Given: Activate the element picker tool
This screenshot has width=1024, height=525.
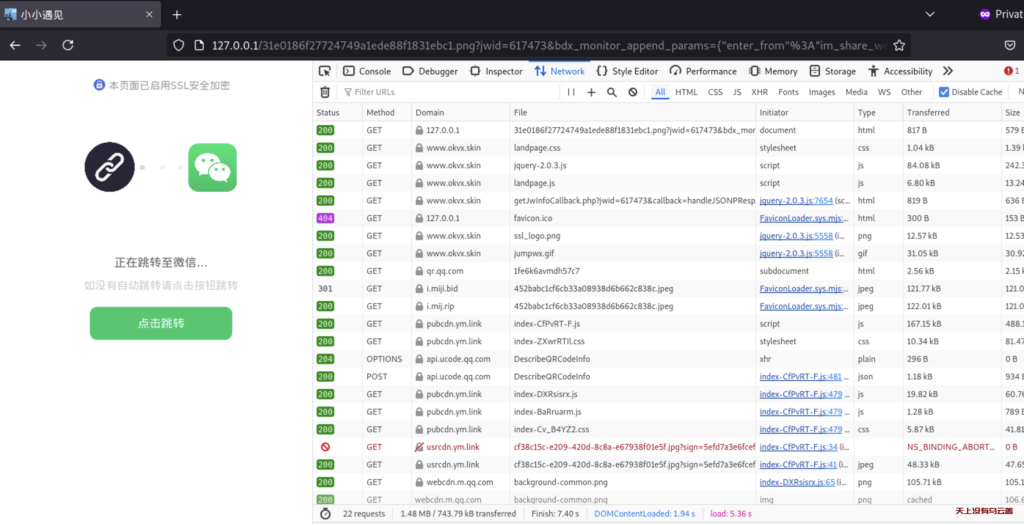Looking at the screenshot, I should coord(325,71).
